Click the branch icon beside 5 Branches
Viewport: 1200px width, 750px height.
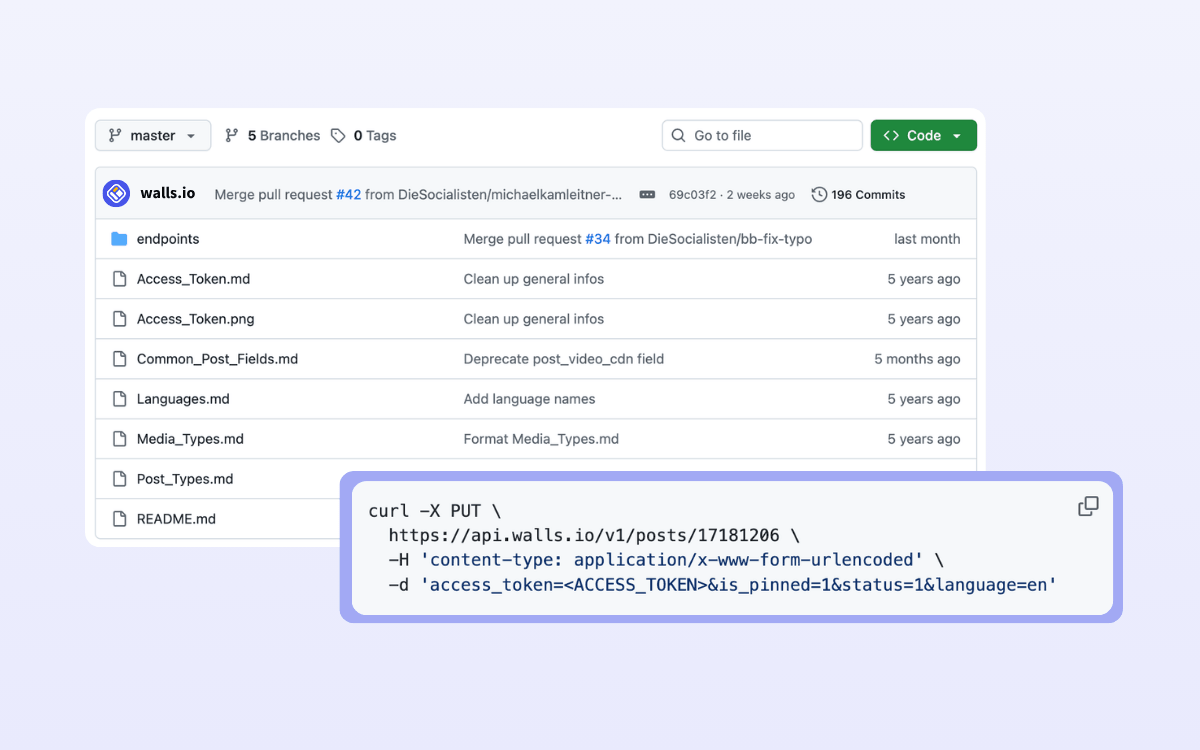pos(232,135)
